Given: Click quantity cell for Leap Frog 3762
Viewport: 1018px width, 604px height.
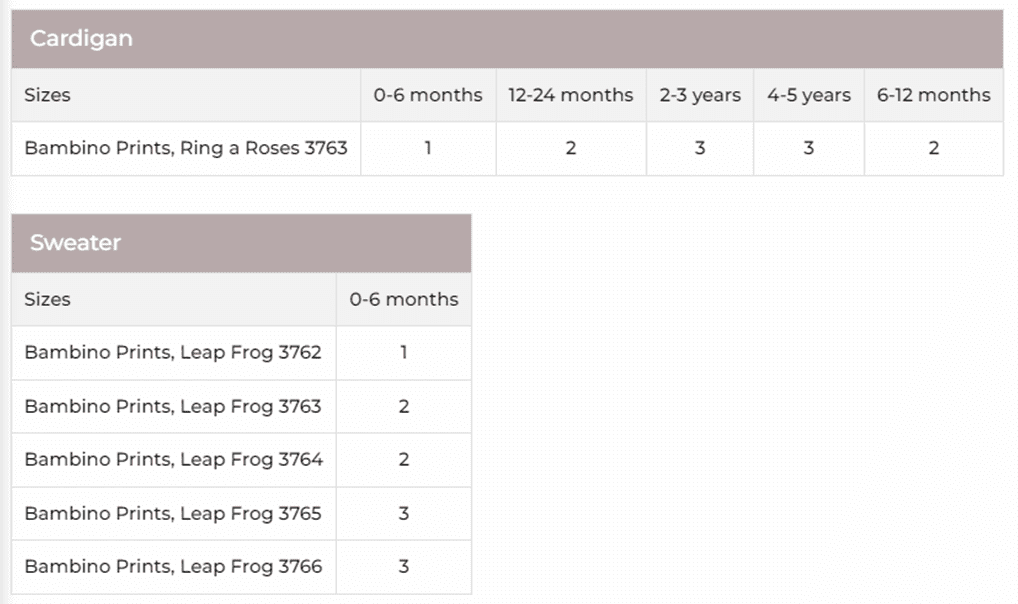Looking at the screenshot, I should tap(404, 352).
